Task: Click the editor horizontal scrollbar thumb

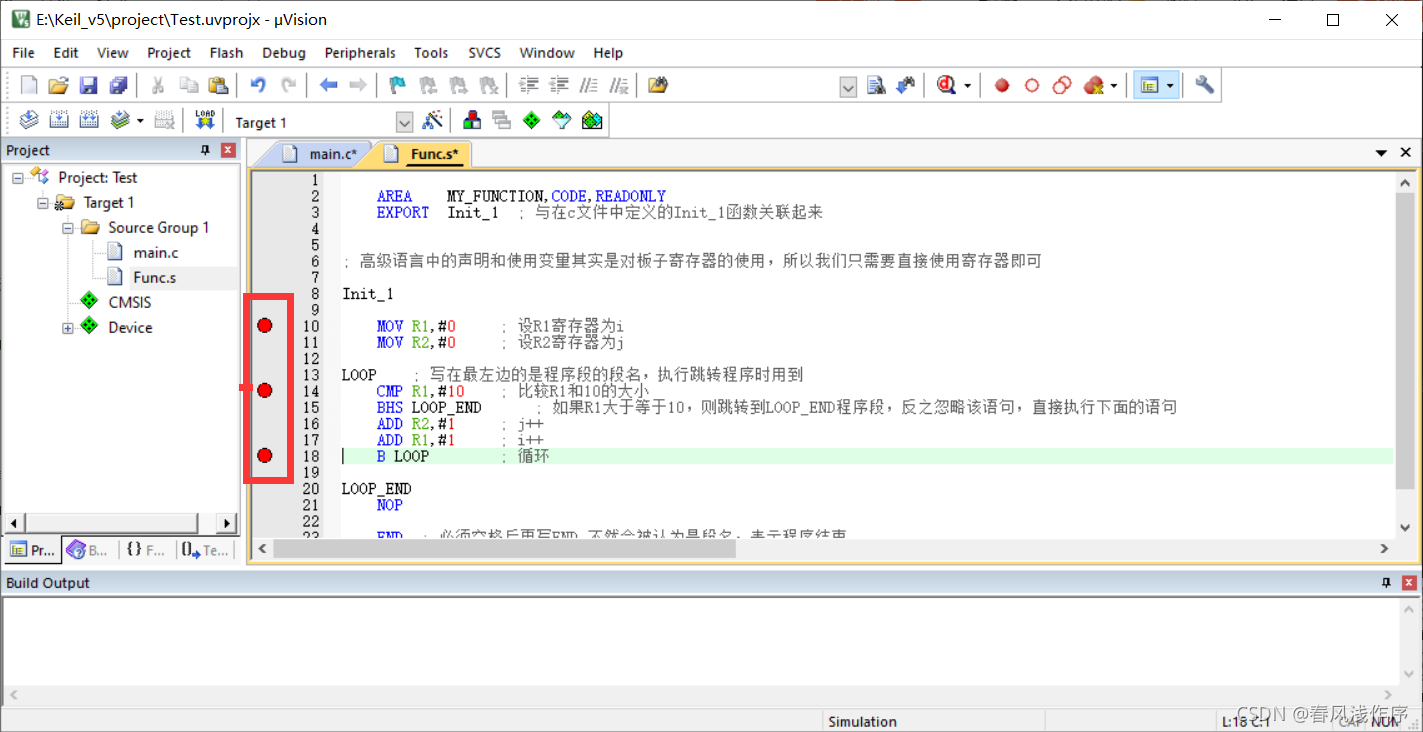Action: (504, 548)
